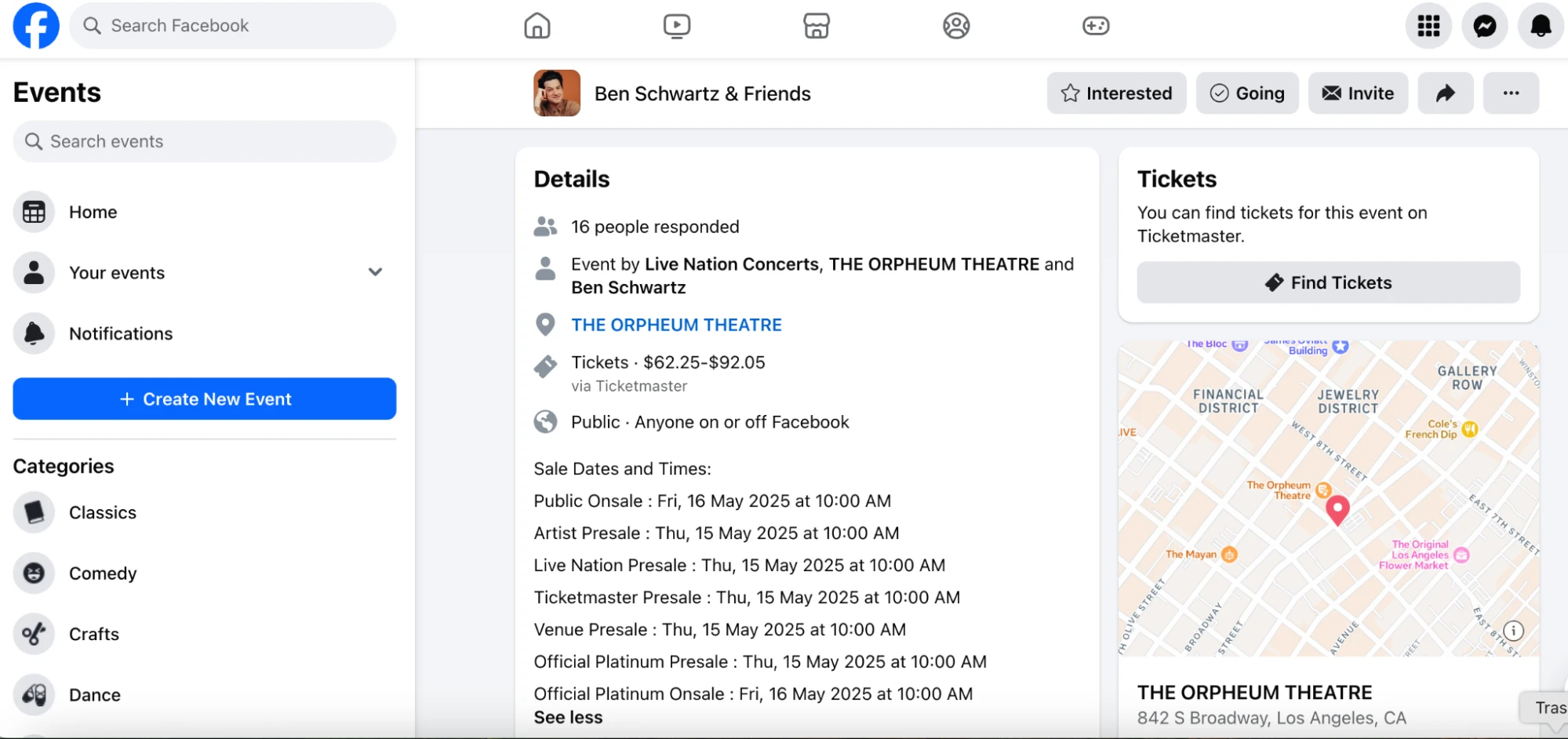Select the Classics category

(x=205, y=512)
